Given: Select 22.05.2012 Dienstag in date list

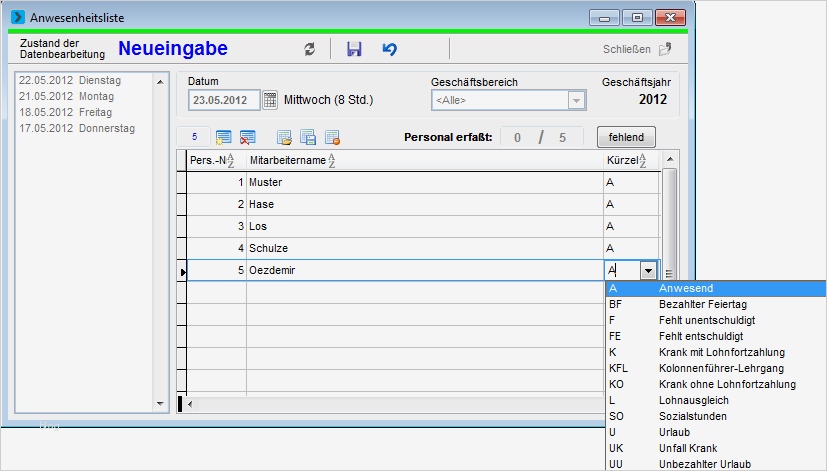Looking at the screenshot, I should (x=70, y=80).
